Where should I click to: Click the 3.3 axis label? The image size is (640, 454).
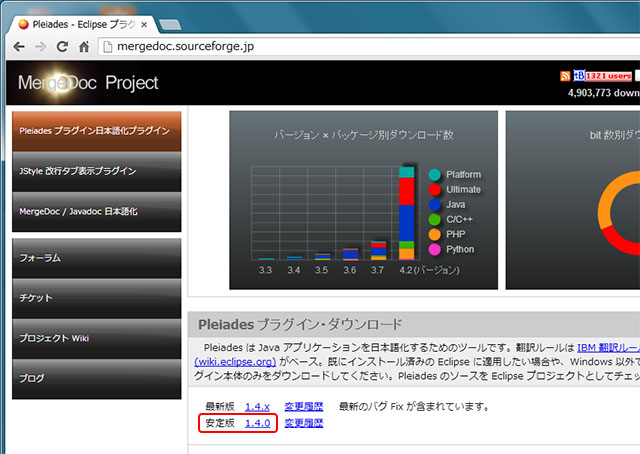[265, 270]
